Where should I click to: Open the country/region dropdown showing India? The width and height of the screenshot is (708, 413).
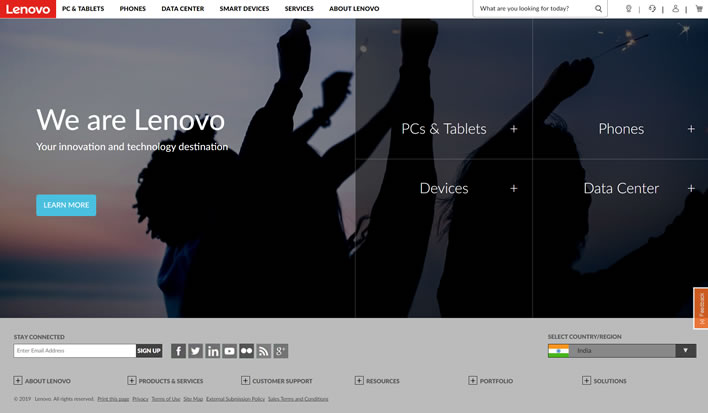(622, 351)
